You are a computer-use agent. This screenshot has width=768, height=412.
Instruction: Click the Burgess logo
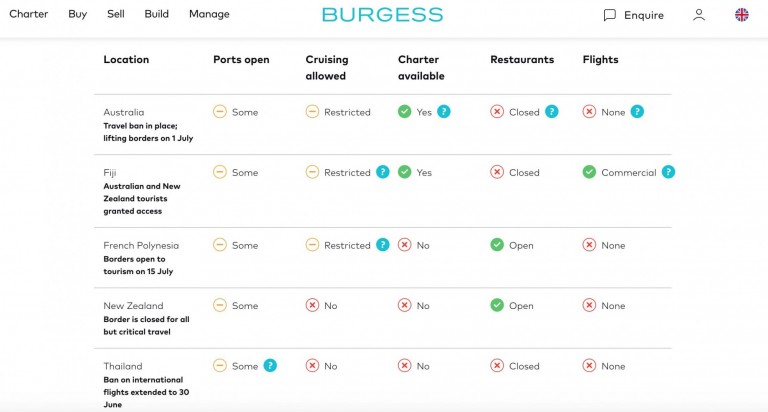382,15
